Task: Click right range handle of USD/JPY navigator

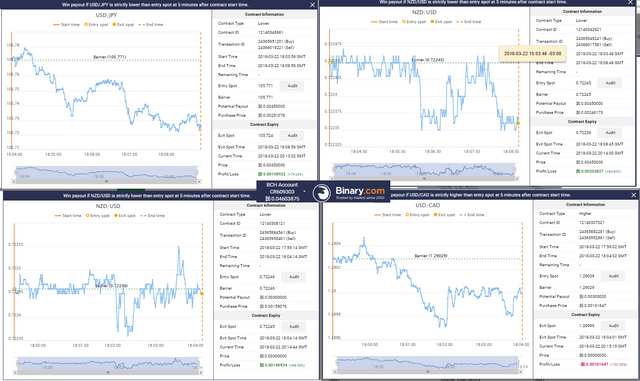Action: (x=197, y=172)
